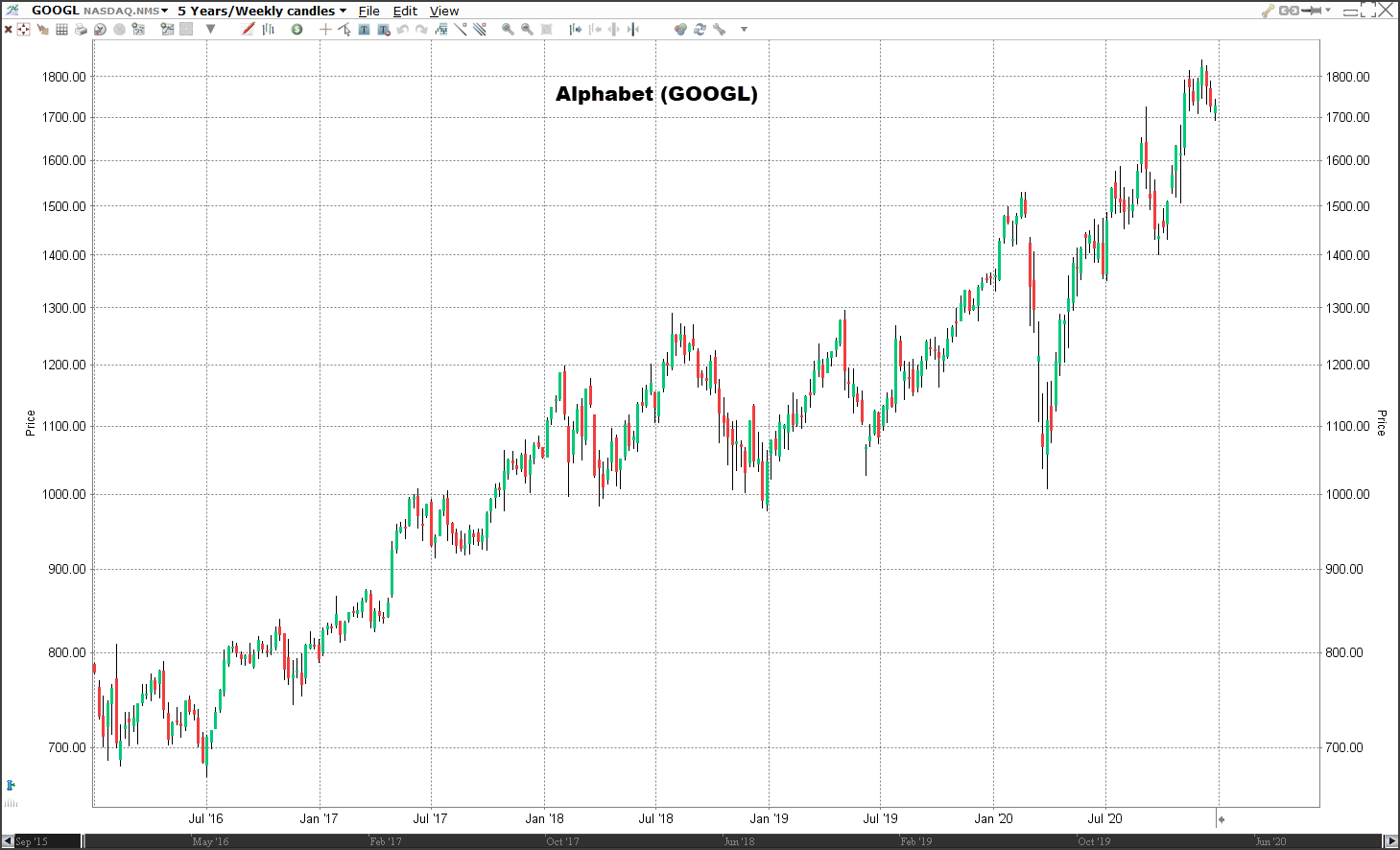Screen dimensions: 1400x850
Task: Click the red X icon in the toolbar
Action: pos(8,30)
